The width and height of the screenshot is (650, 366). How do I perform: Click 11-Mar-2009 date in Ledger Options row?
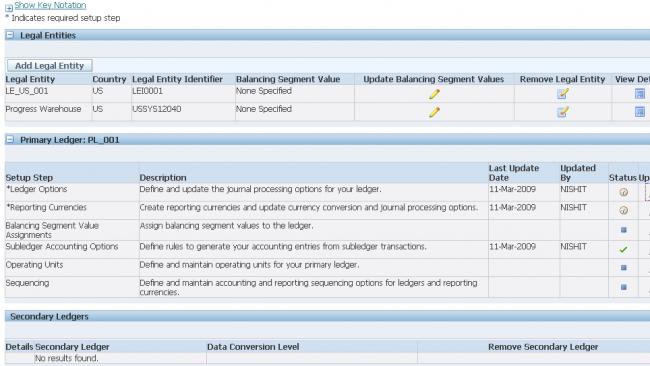[512, 189]
